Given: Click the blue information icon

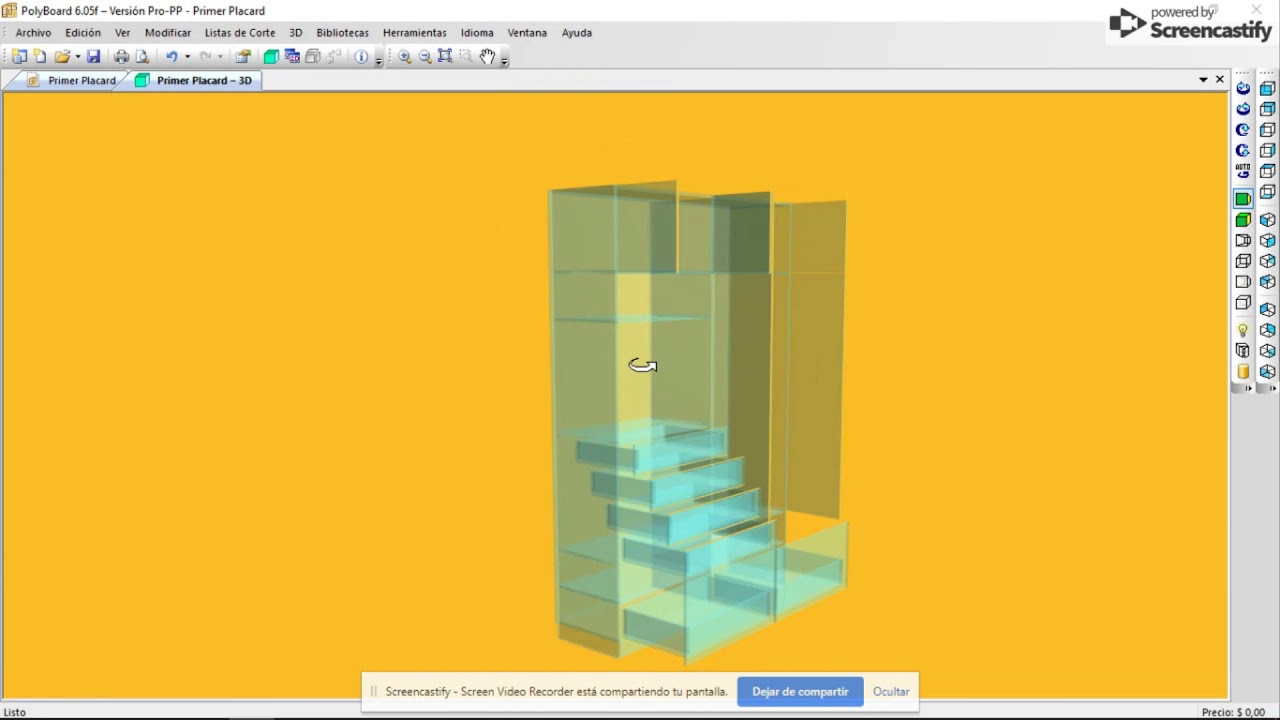Looking at the screenshot, I should tap(361, 57).
